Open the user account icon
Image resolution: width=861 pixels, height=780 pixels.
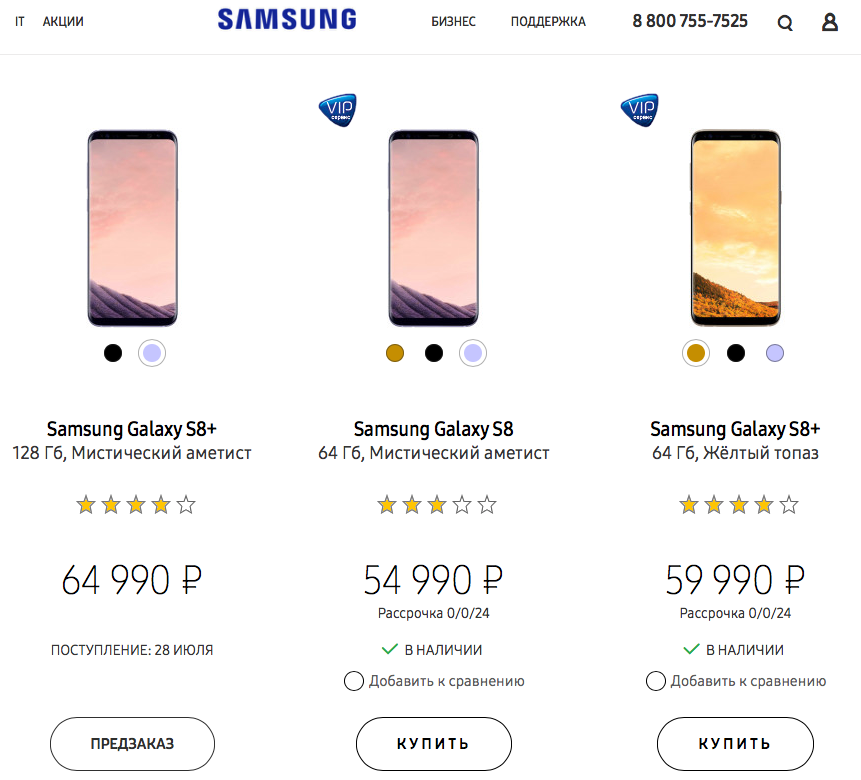point(829,22)
